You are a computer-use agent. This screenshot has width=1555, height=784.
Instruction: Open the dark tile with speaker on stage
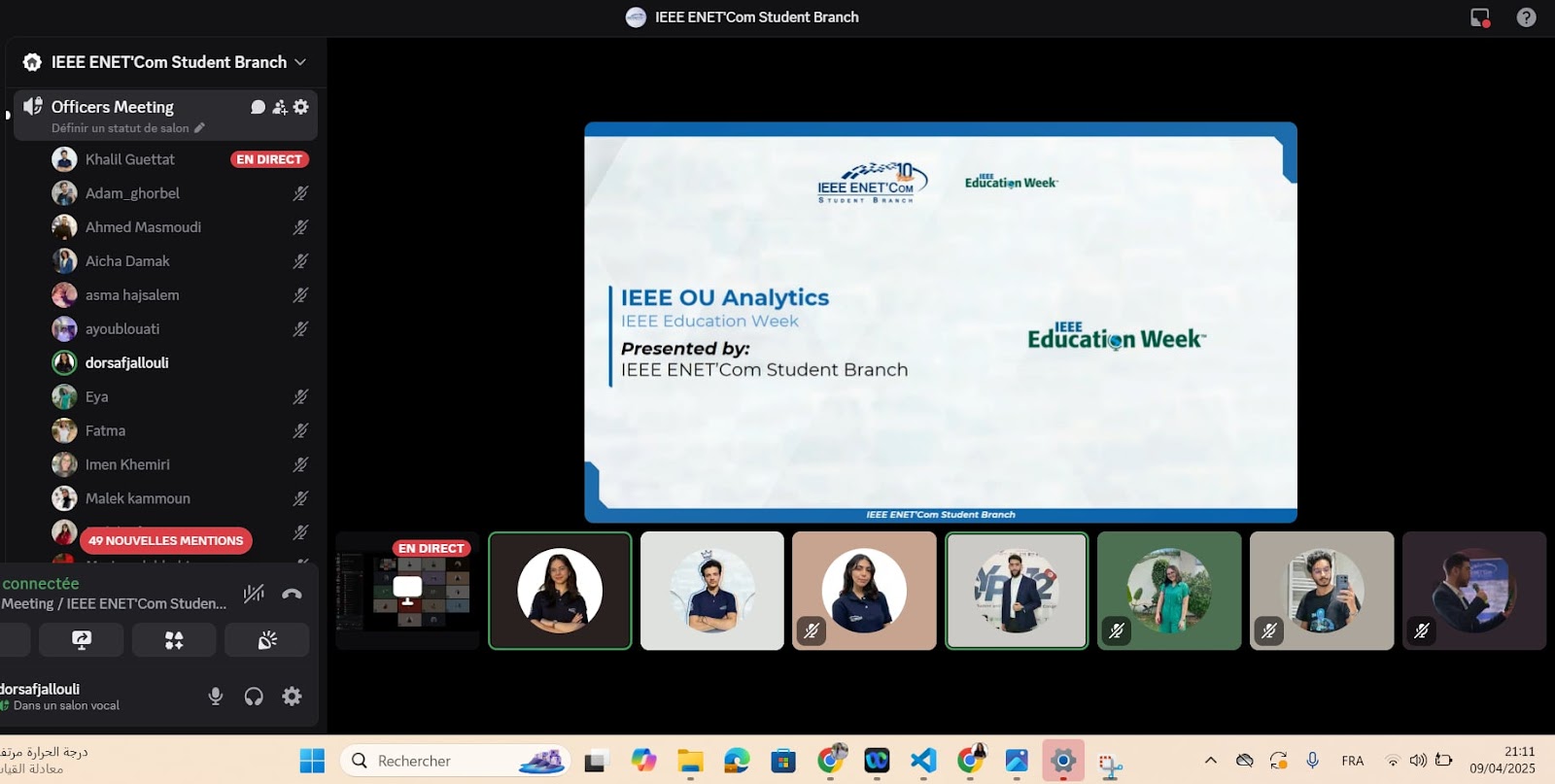click(1474, 591)
